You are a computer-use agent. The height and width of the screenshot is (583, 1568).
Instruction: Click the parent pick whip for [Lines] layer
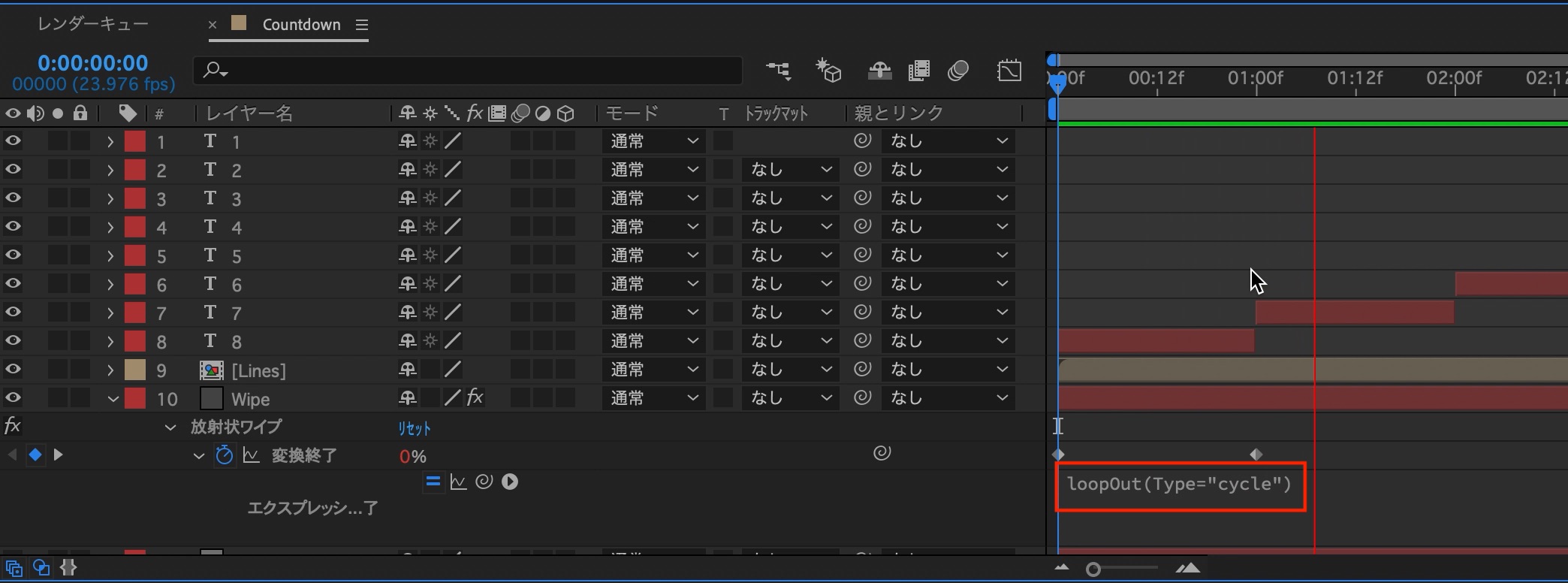(x=862, y=369)
